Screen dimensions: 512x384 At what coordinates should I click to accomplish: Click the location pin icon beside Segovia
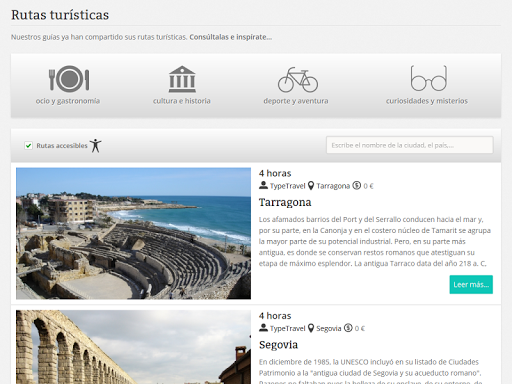click(311, 328)
